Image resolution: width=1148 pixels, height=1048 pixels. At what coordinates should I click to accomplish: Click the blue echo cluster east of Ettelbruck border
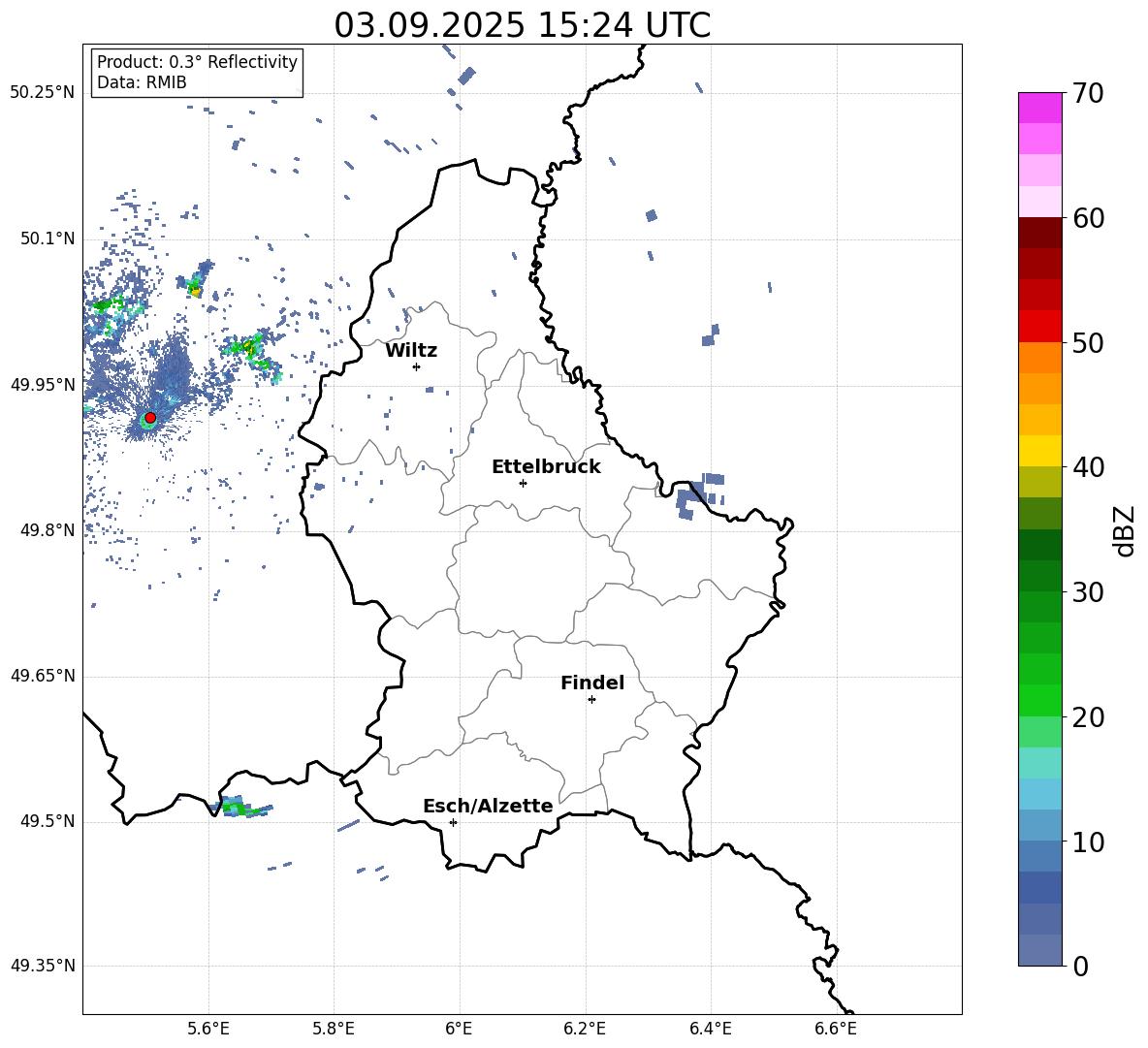tap(699, 495)
